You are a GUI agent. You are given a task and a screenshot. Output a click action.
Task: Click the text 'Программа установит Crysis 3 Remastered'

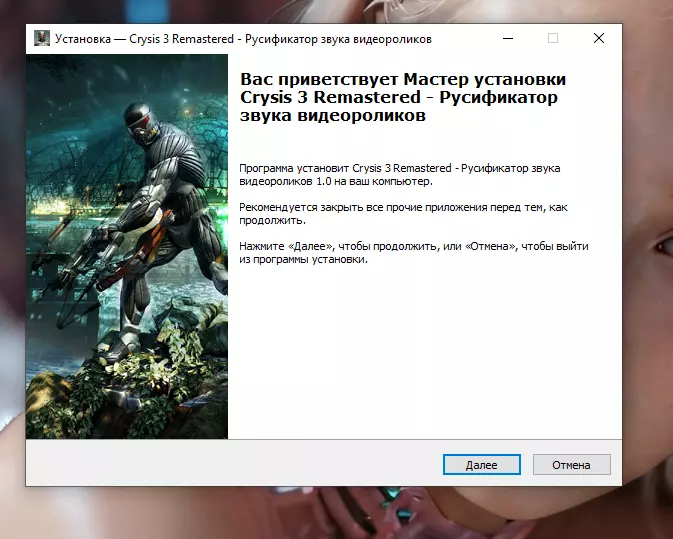point(345,168)
